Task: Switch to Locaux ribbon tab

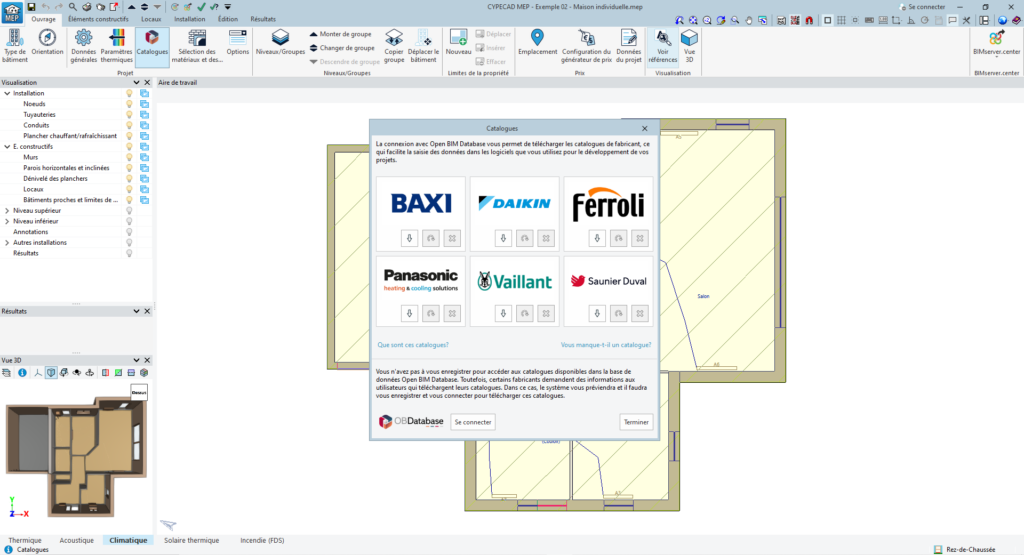Action: click(x=151, y=19)
